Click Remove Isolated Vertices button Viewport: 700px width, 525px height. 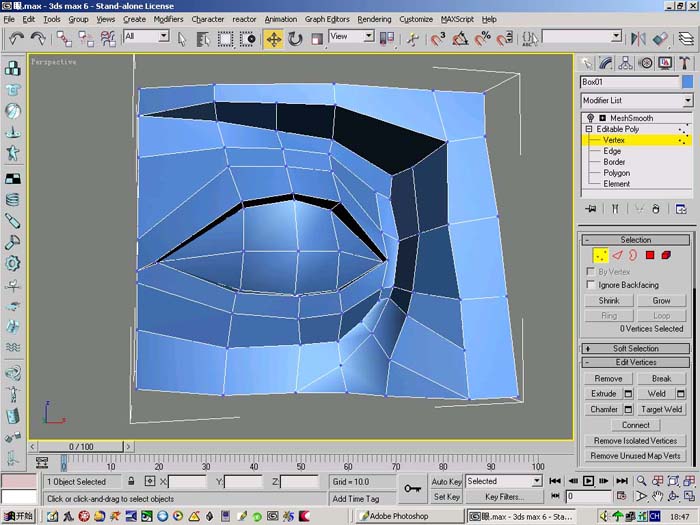point(635,441)
